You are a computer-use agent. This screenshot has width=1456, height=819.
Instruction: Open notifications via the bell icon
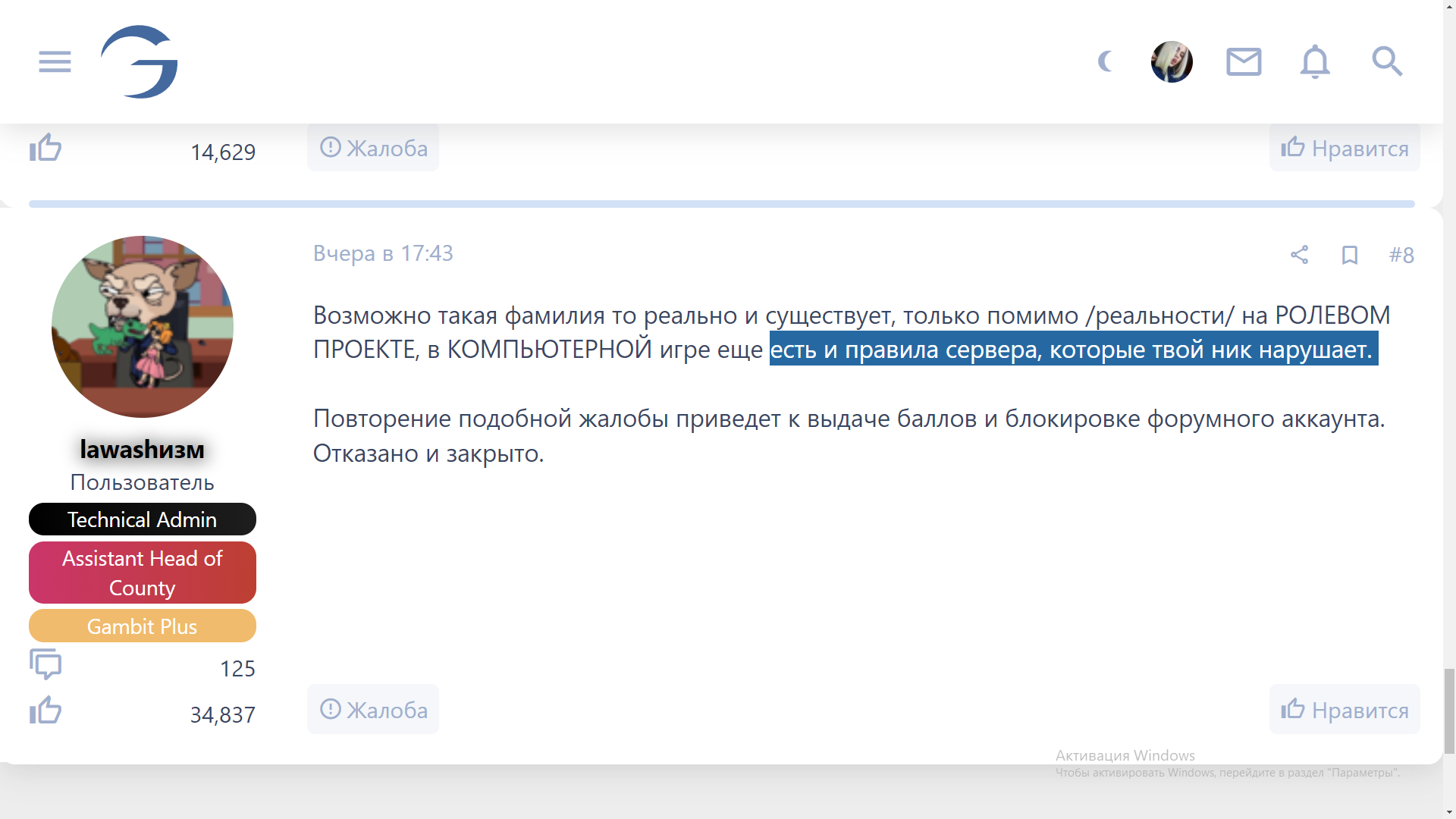1315,61
